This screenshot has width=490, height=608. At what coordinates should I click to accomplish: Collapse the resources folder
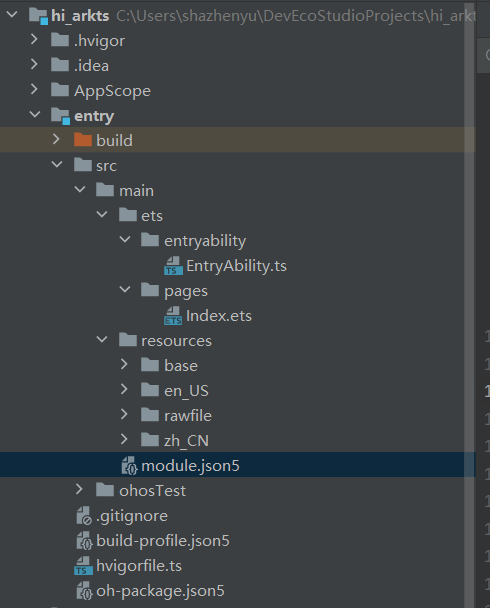point(102,340)
